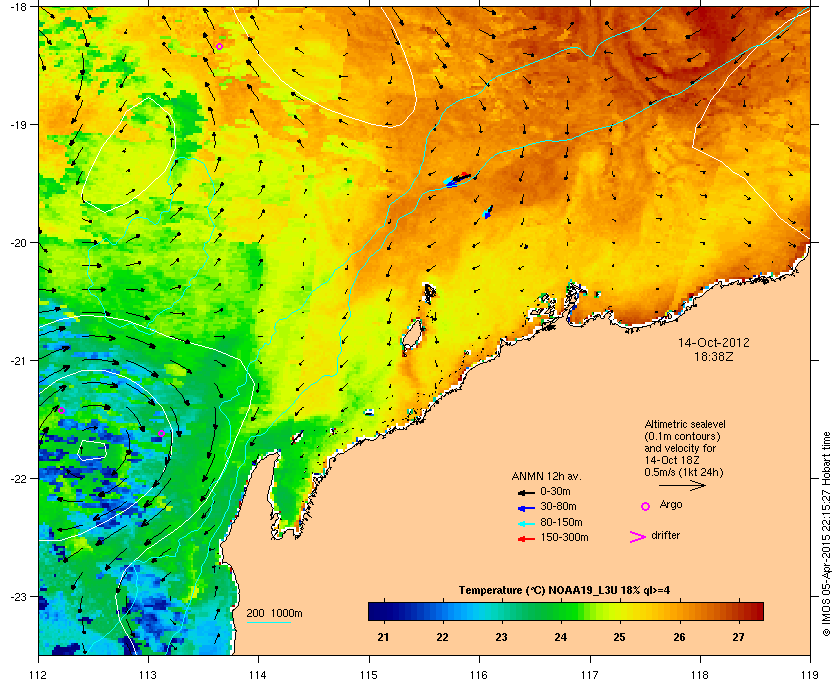Click the date label 14-Oct-2012

coord(714,343)
